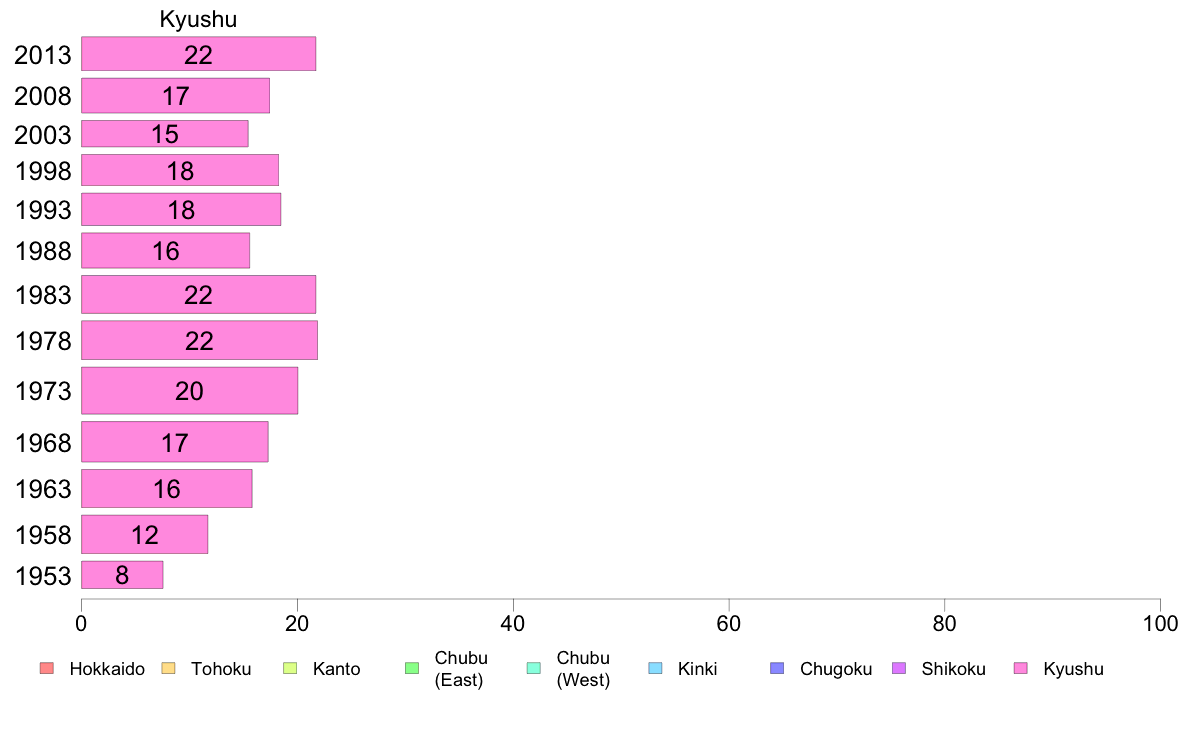Click the 1988 year axis label
Screen dimensions: 1188x736
(x=43, y=252)
